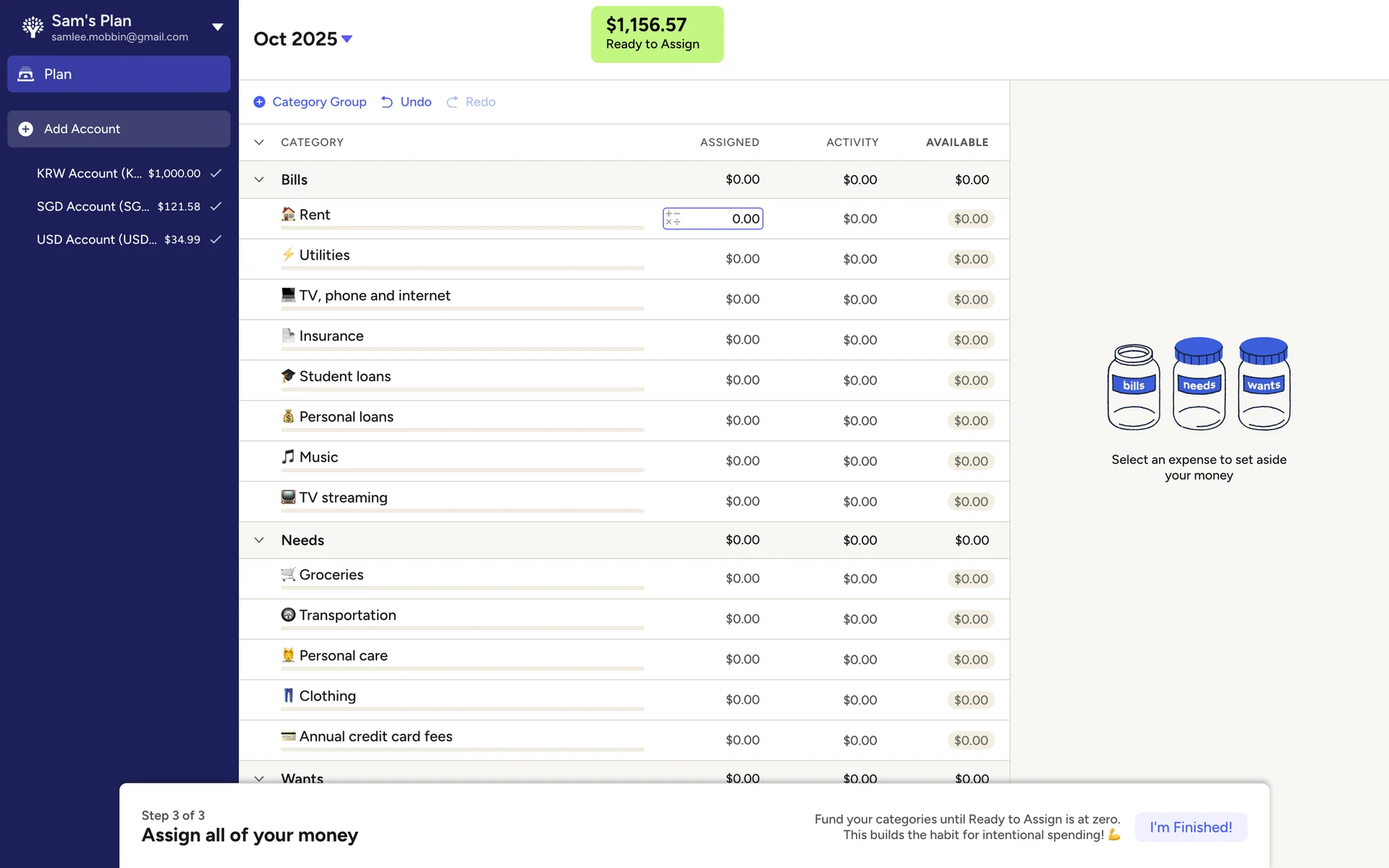Toggle the checkmark on the KRW Account
Viewport: 1389px width, 868px height.
click(x=216, y=174)
